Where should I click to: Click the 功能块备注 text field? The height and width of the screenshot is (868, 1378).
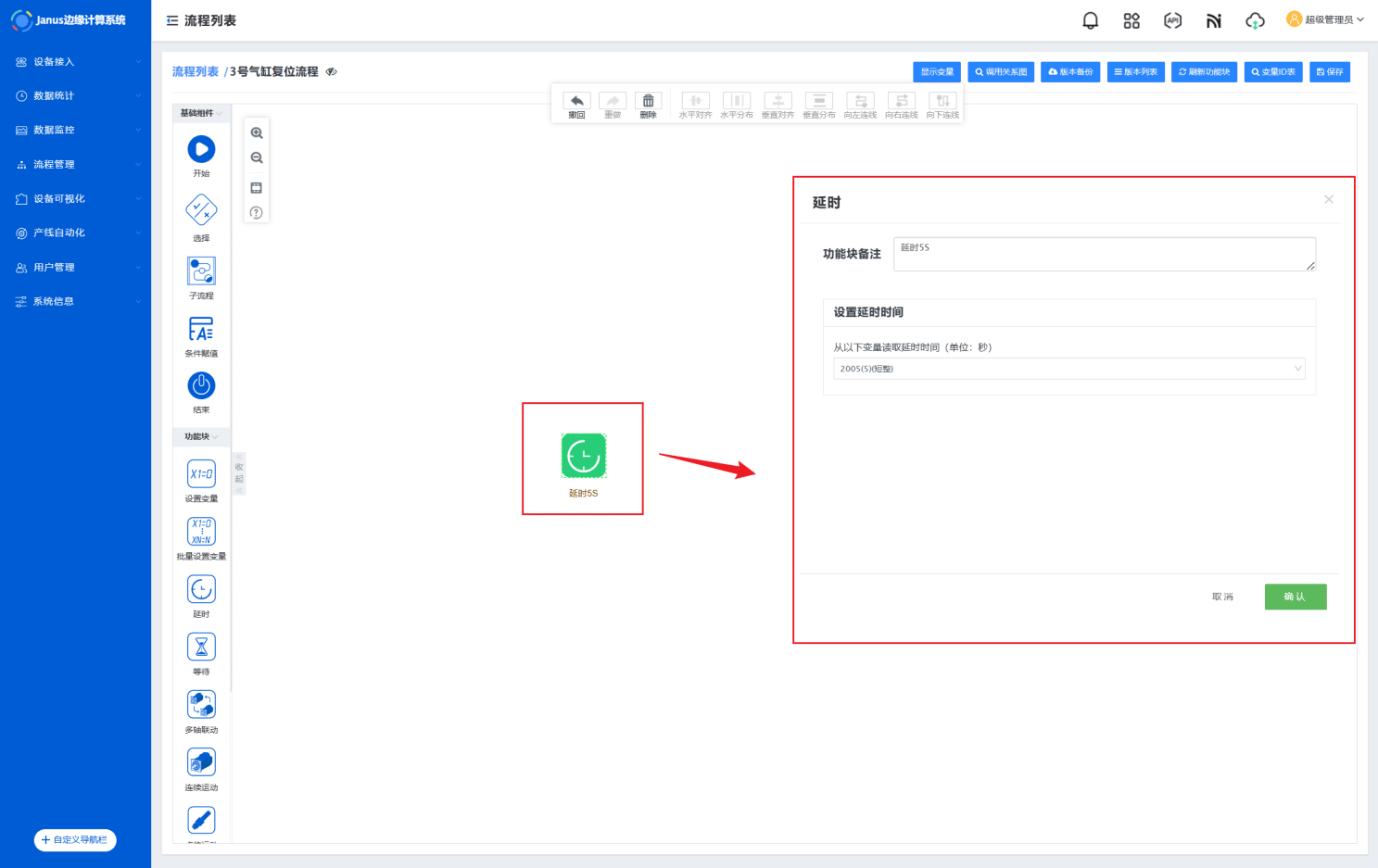click(1103, 254)
